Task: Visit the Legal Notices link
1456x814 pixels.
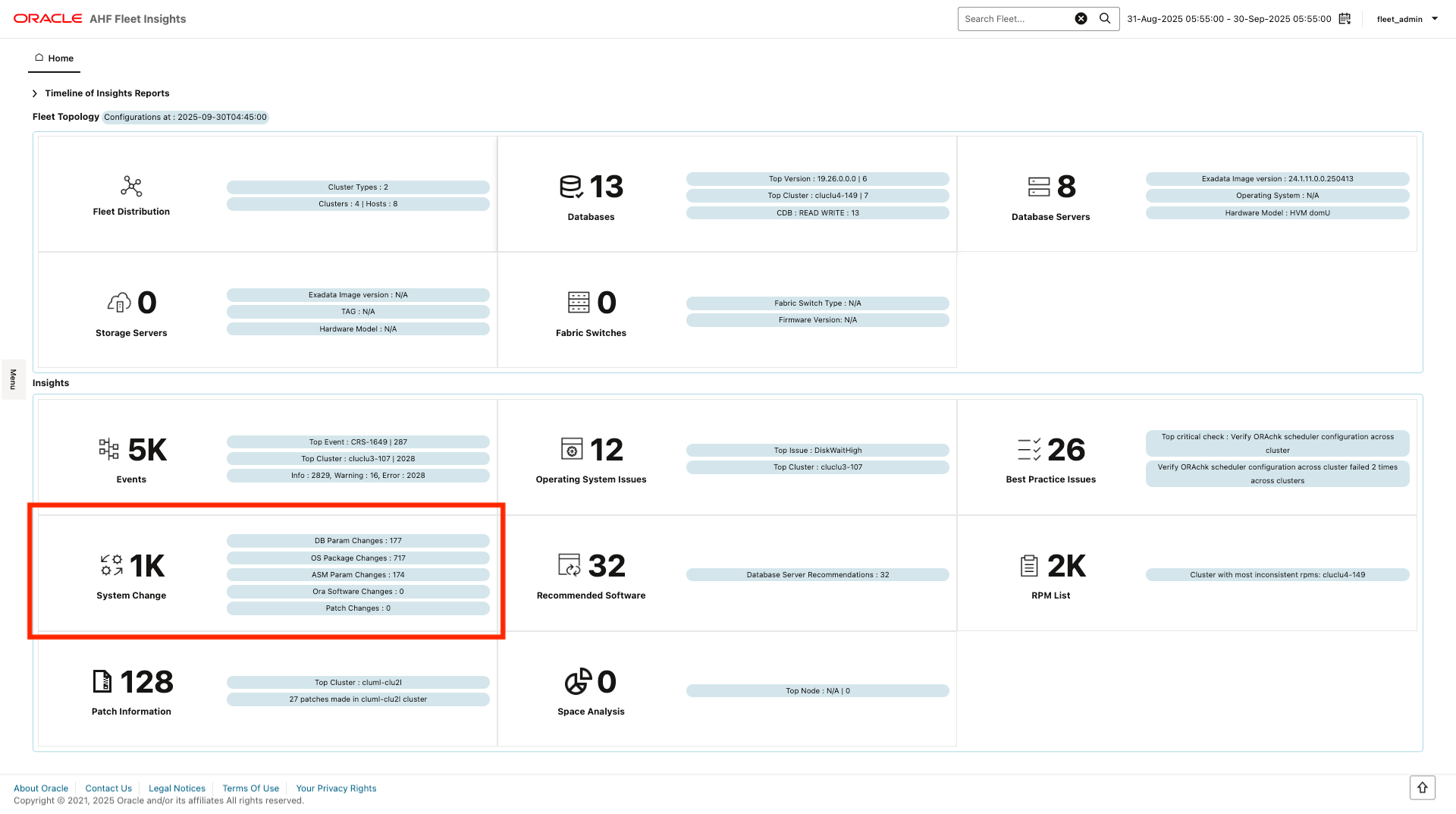Action: 177,788
